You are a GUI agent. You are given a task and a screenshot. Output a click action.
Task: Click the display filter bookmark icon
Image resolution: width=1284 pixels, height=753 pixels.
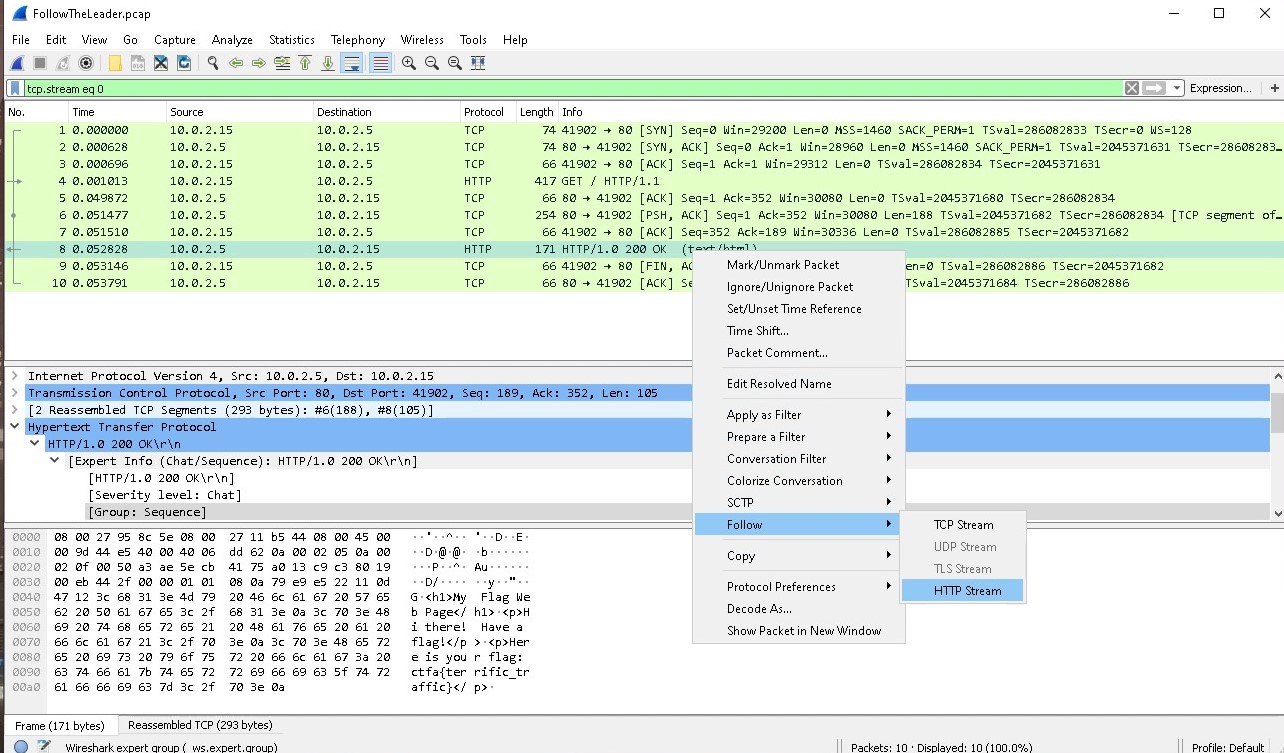(16, 88)
